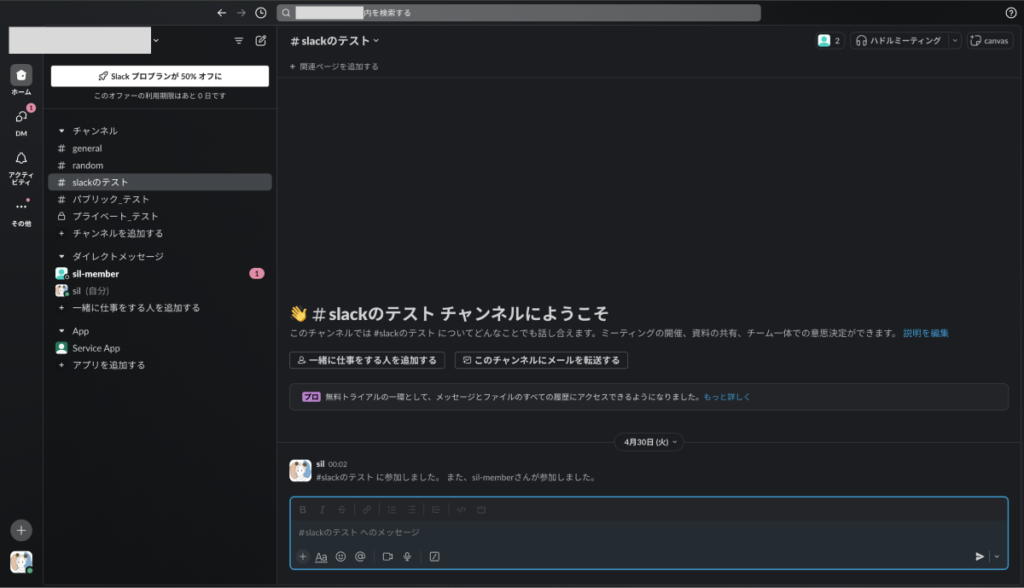Toggle the Aa formatting toolbar visibility
Image resolution: width=1024 pixels, height=588 pixels.
coord(321,557)
